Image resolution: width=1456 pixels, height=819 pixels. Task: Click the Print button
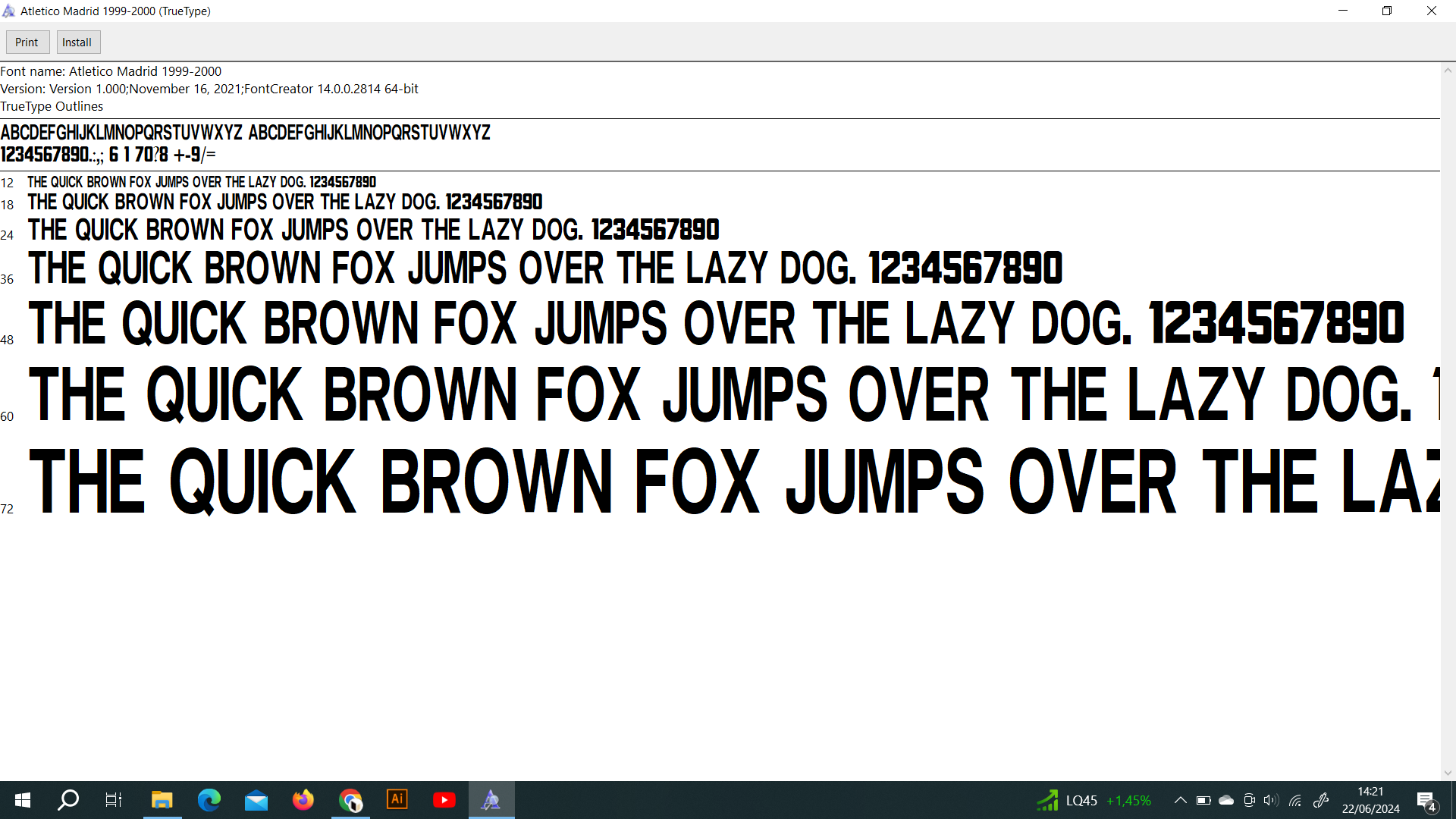pos(27,42)
